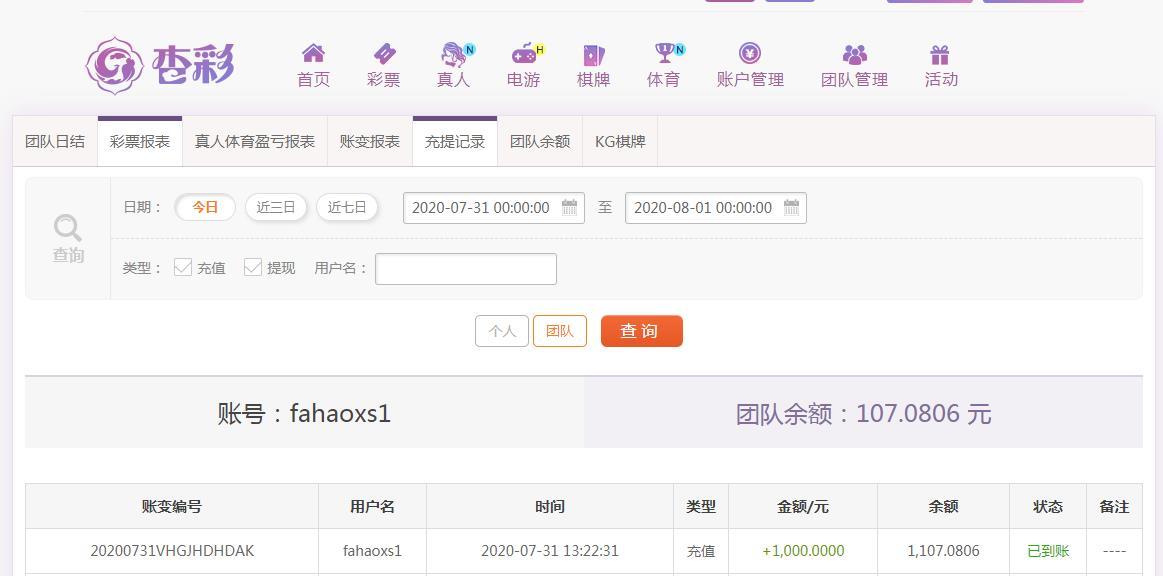Click the amount +1,000.0000
This screenshot has width=1163, height=576.
803,551
